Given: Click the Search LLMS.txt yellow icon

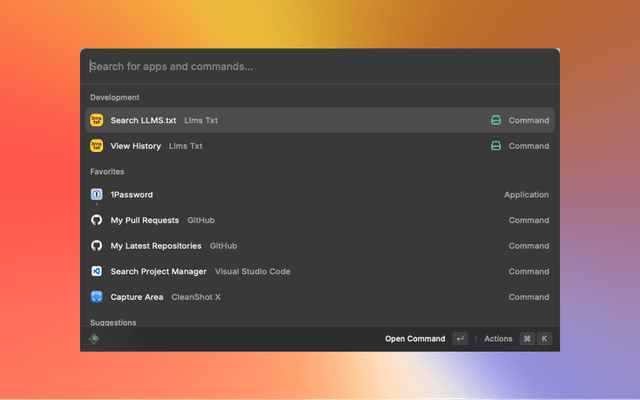Looking at the screenshot, I should [97, 120].
